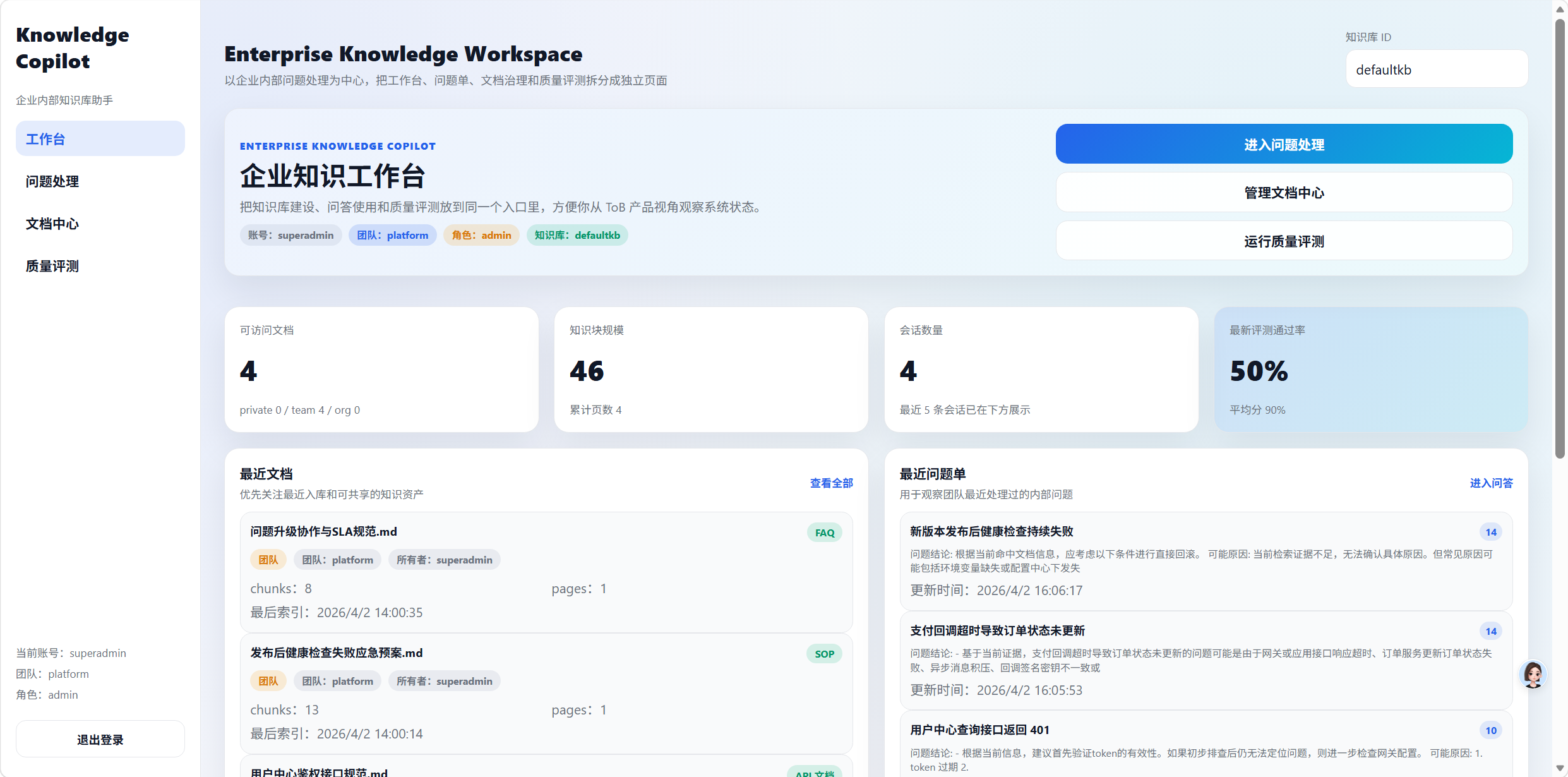Click the 最近问题单 section heading

(933, 474)
